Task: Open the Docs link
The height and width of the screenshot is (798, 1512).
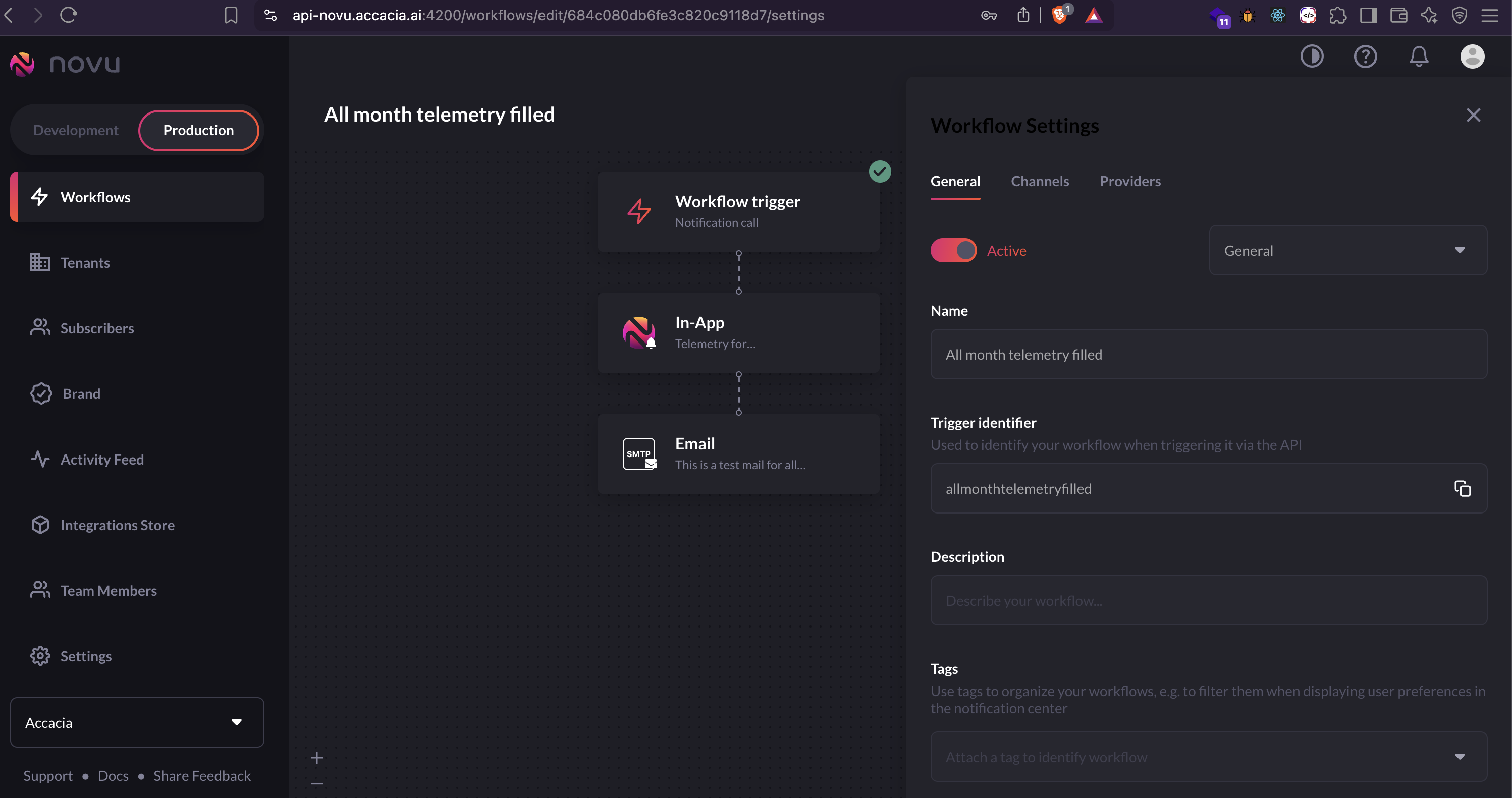Action: [113, 776]
